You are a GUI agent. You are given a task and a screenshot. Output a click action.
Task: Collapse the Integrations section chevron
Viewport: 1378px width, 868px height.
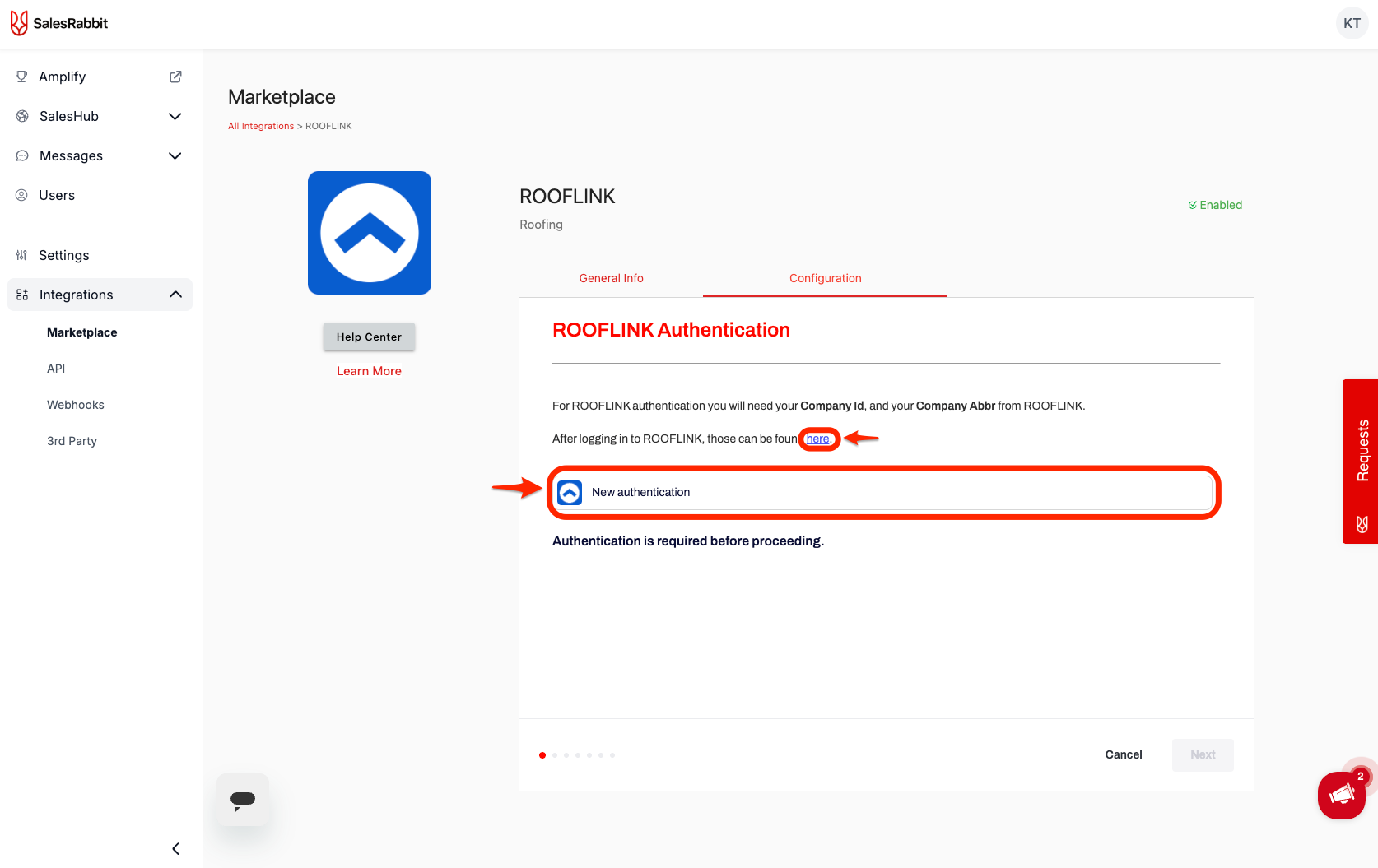[175, 295]
